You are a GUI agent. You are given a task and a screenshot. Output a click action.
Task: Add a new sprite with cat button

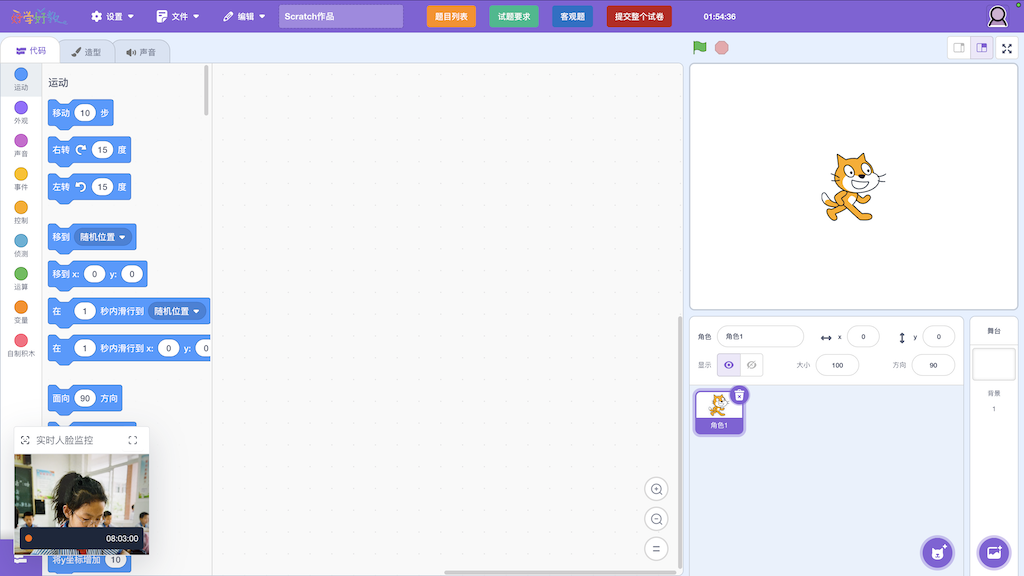point(938,553)
